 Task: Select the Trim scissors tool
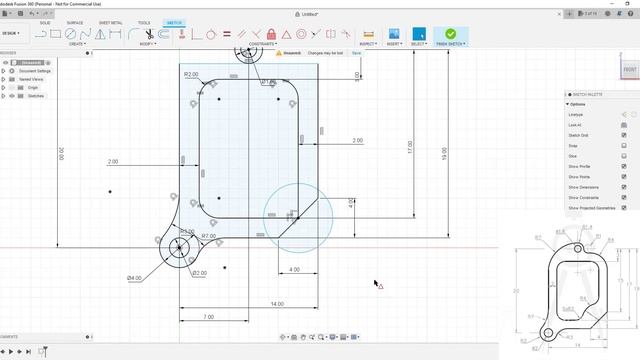click(x=149, y=34)
